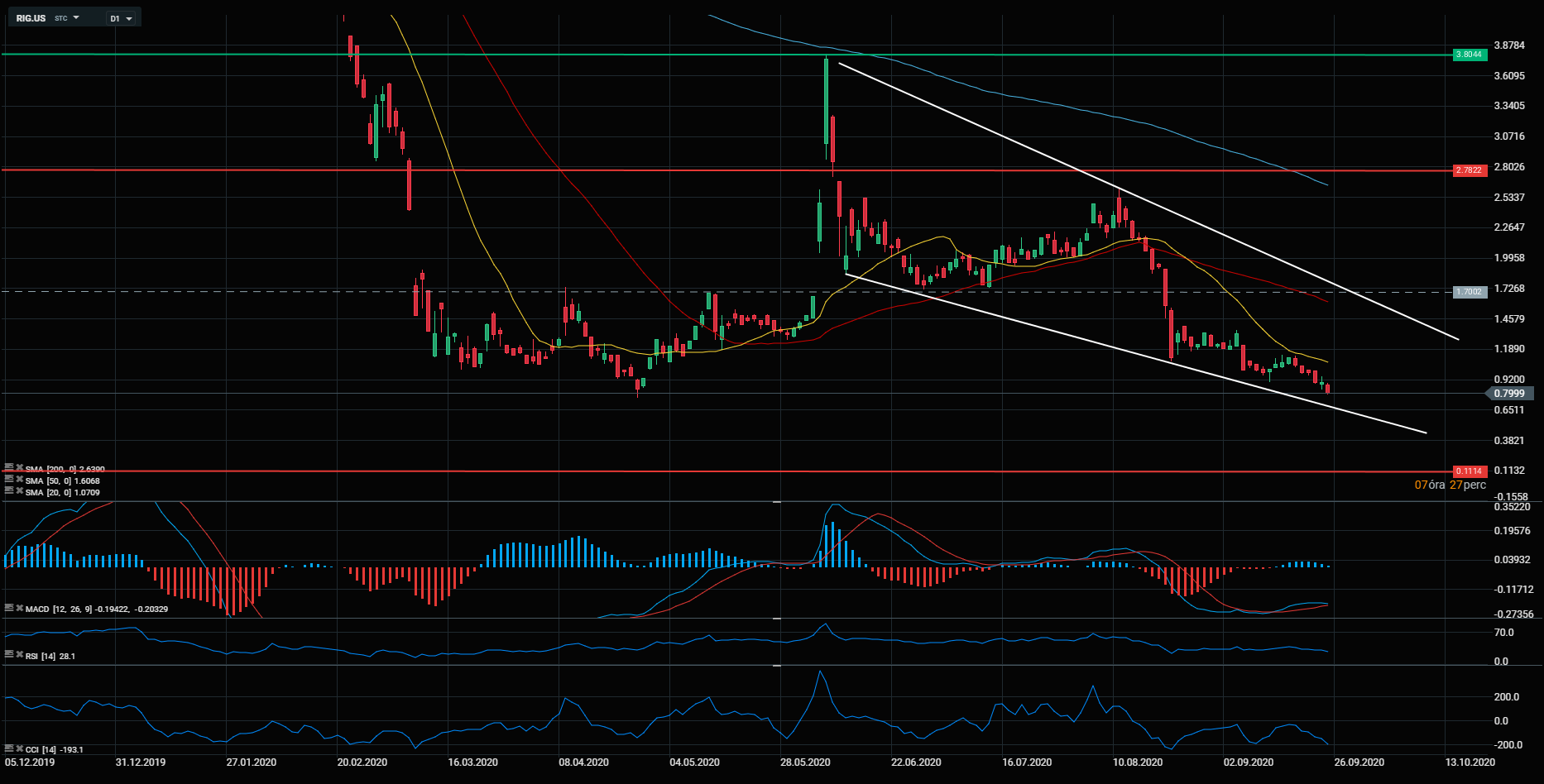Remove the SMA 200 indicator
The height and width of the screenshot is (784, 1544).
coord(19,468)
